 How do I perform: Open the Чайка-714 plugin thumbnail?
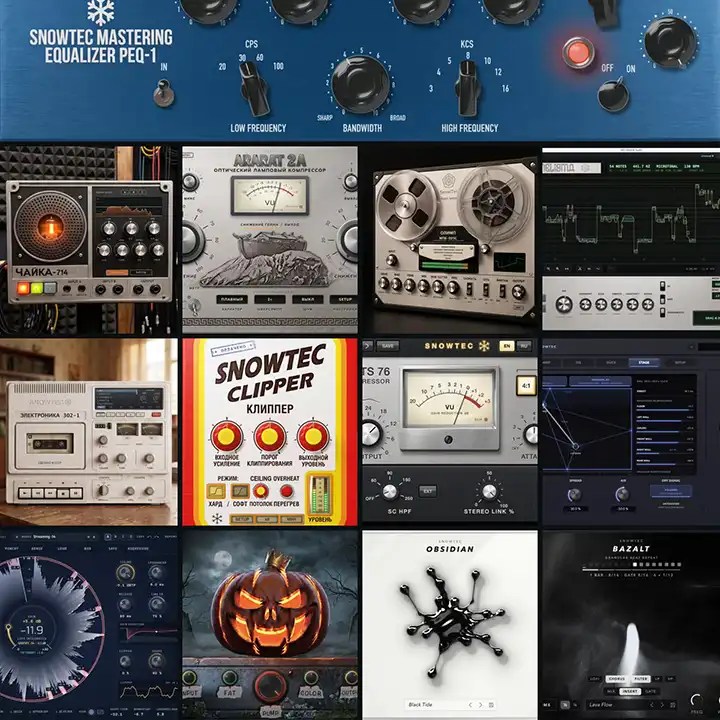(x=89, y=240)
